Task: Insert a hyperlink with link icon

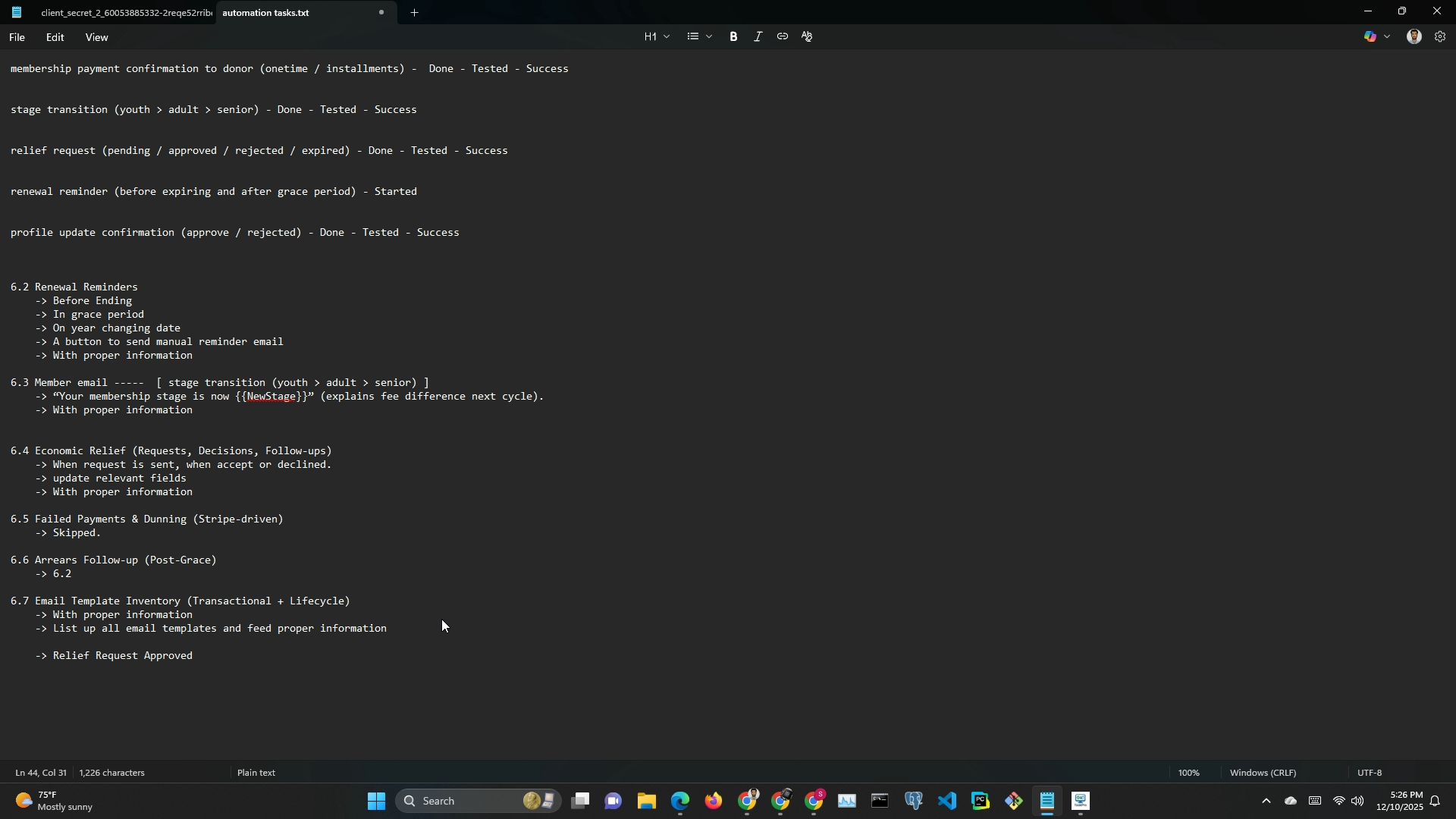Action: click(782, 36)
